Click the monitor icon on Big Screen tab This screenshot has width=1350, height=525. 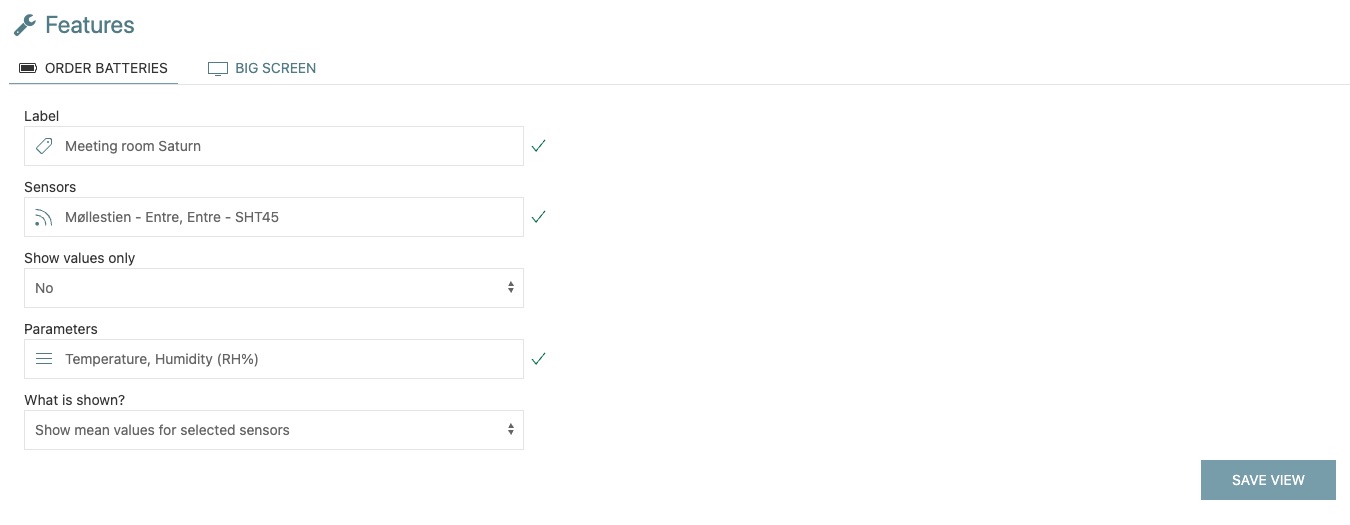point(217,69)
